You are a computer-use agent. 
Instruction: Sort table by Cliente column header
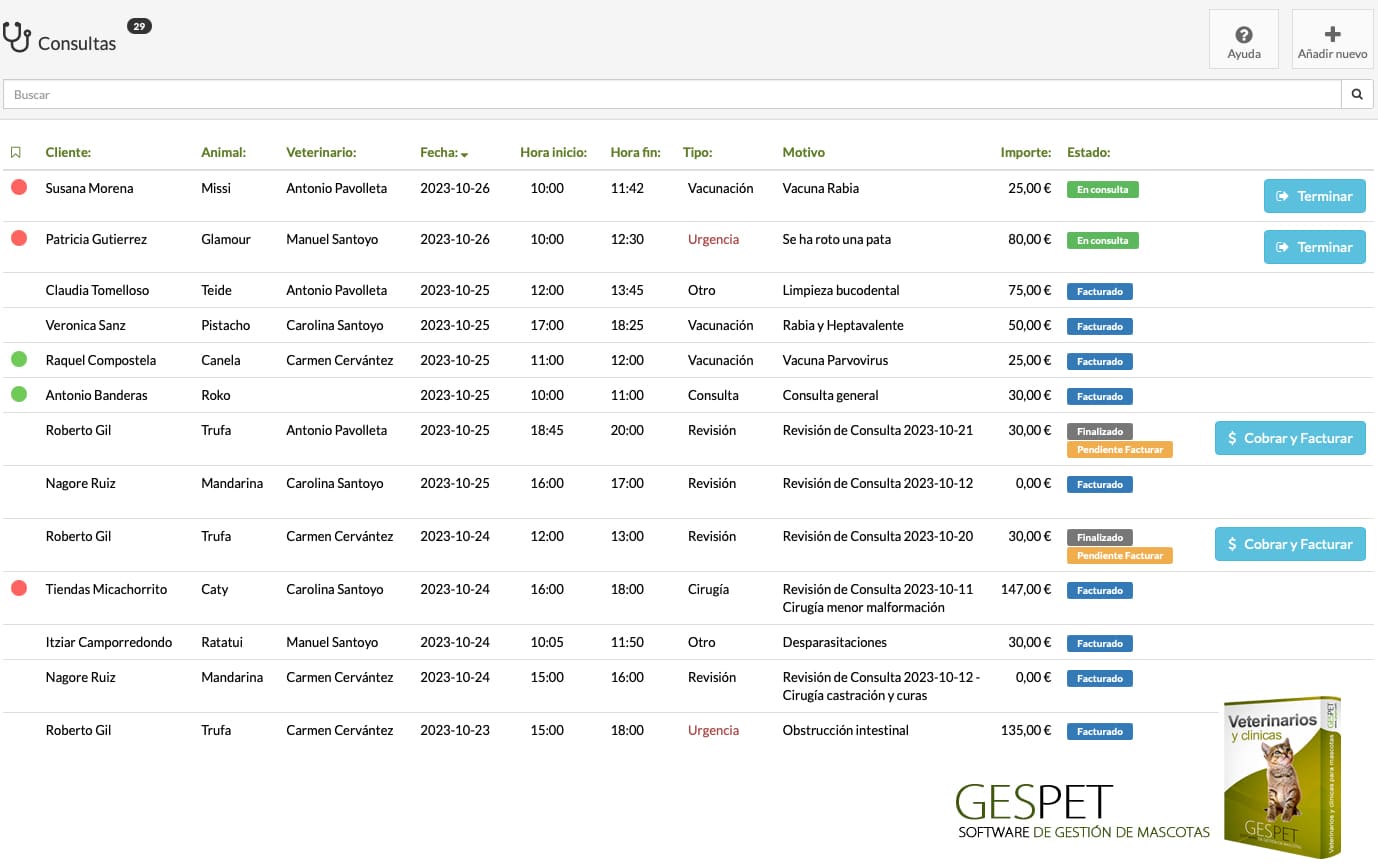[68, 153]
